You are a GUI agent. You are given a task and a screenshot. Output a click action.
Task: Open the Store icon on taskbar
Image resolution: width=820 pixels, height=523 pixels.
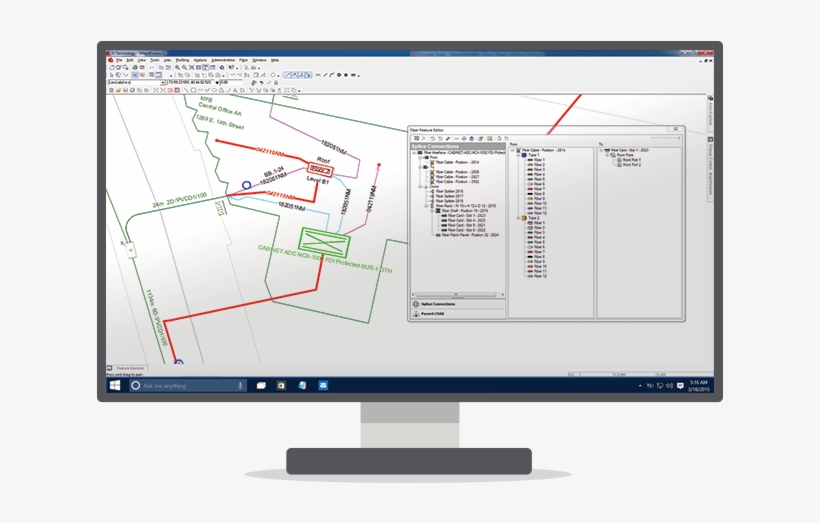point(283,385)
